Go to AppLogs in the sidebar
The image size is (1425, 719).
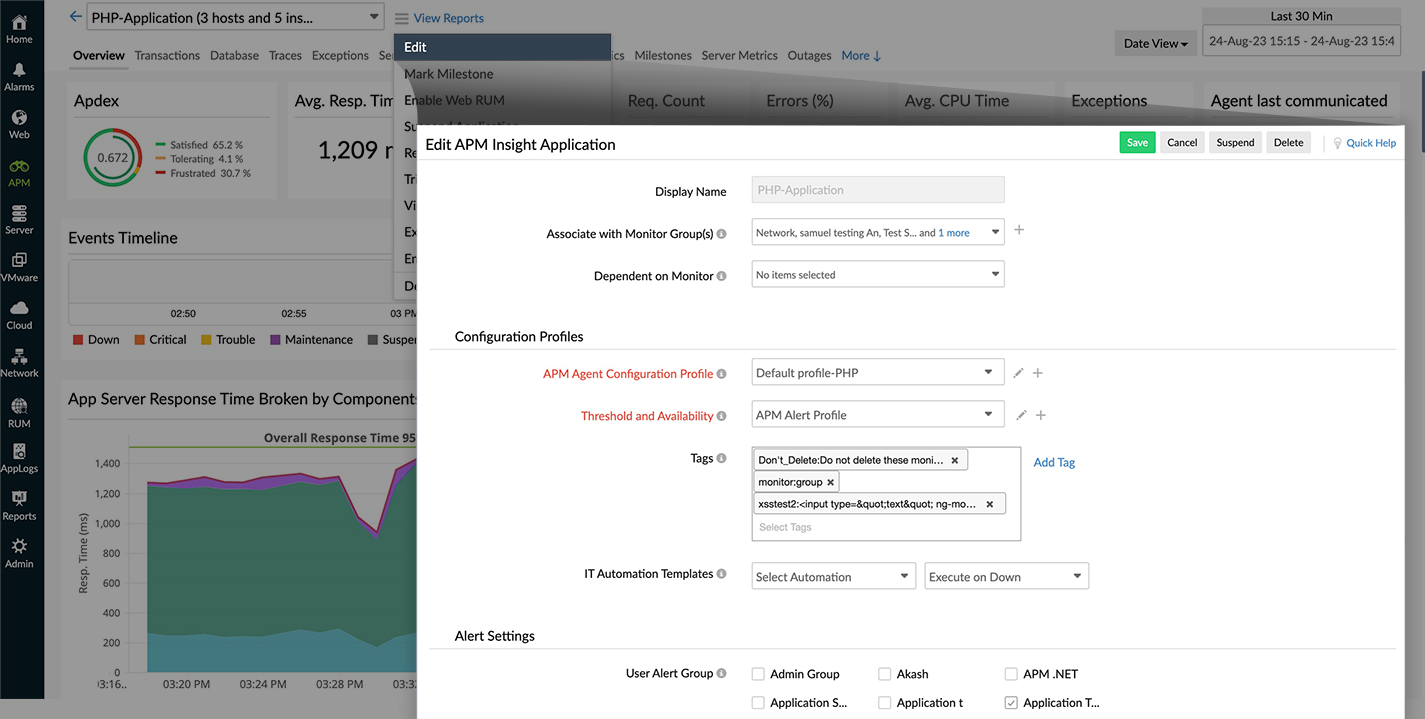pos(19,457)
